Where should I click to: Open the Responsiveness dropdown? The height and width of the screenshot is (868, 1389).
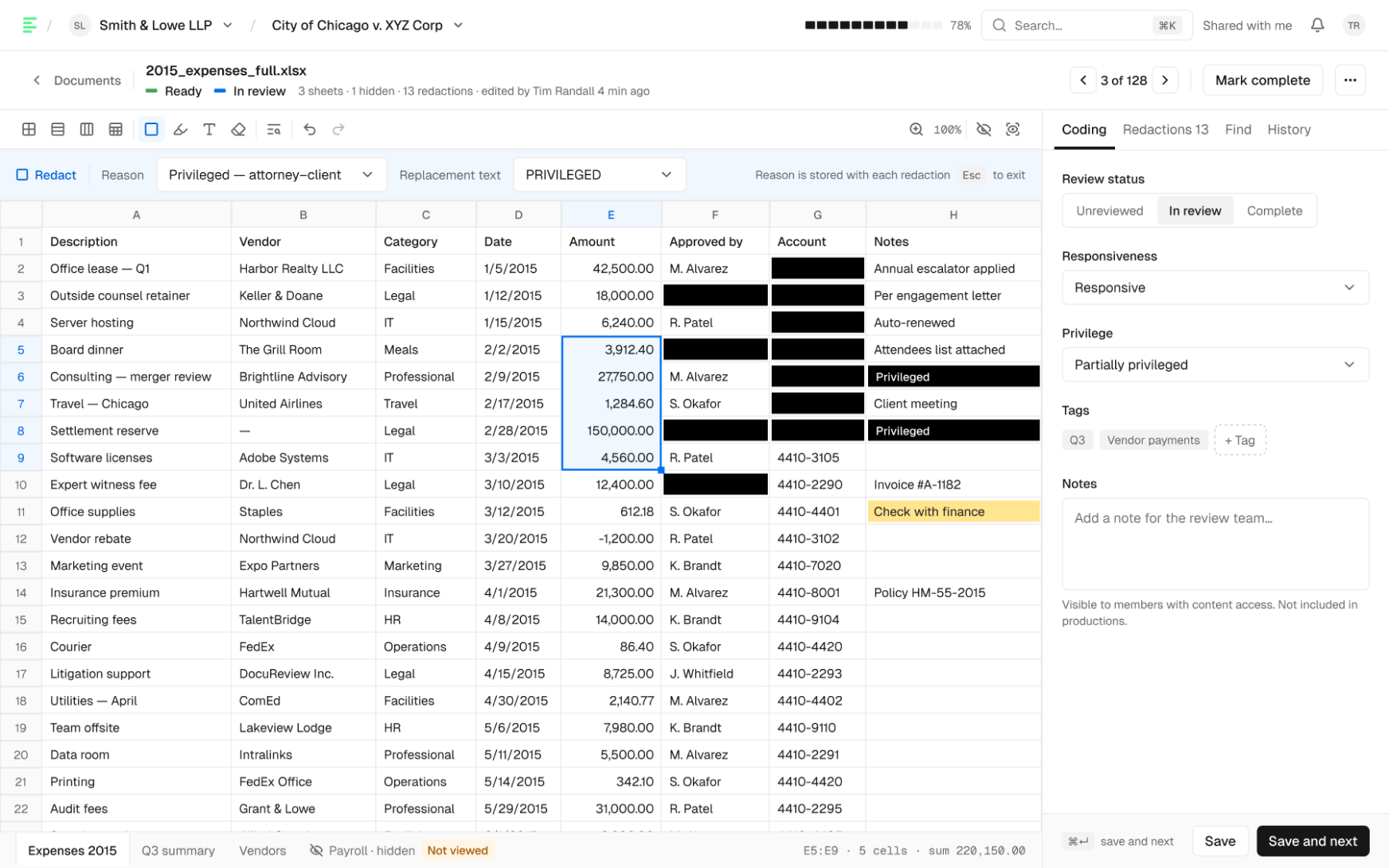click(x=1215, y=287)
